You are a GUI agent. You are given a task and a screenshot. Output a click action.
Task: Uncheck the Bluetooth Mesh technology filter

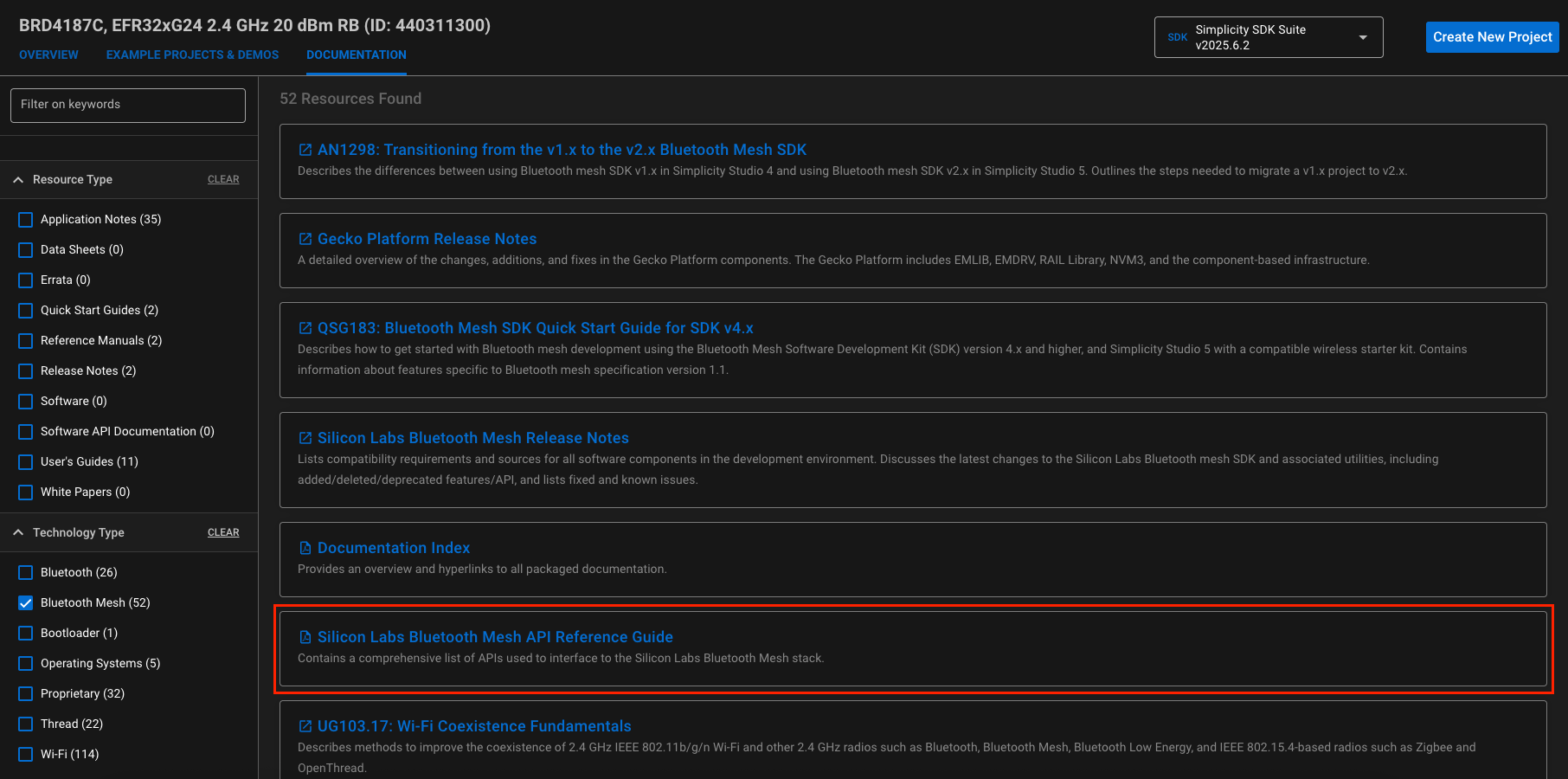click(x=25, y=602)
